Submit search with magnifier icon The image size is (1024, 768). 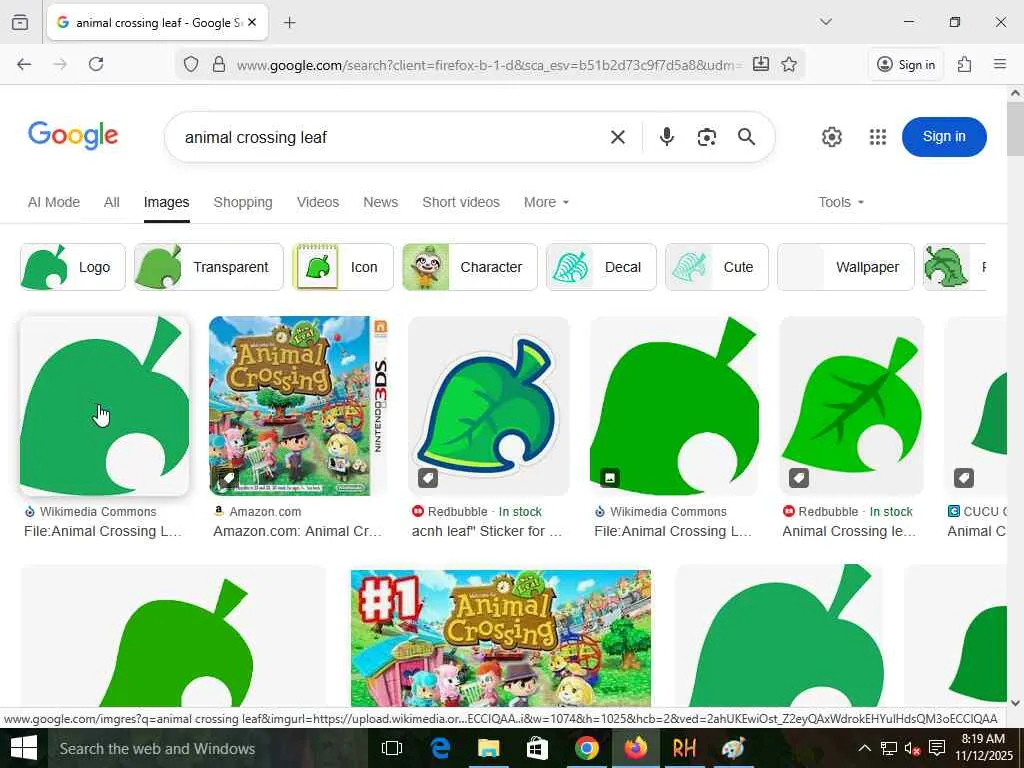click(x=746, y=136)
